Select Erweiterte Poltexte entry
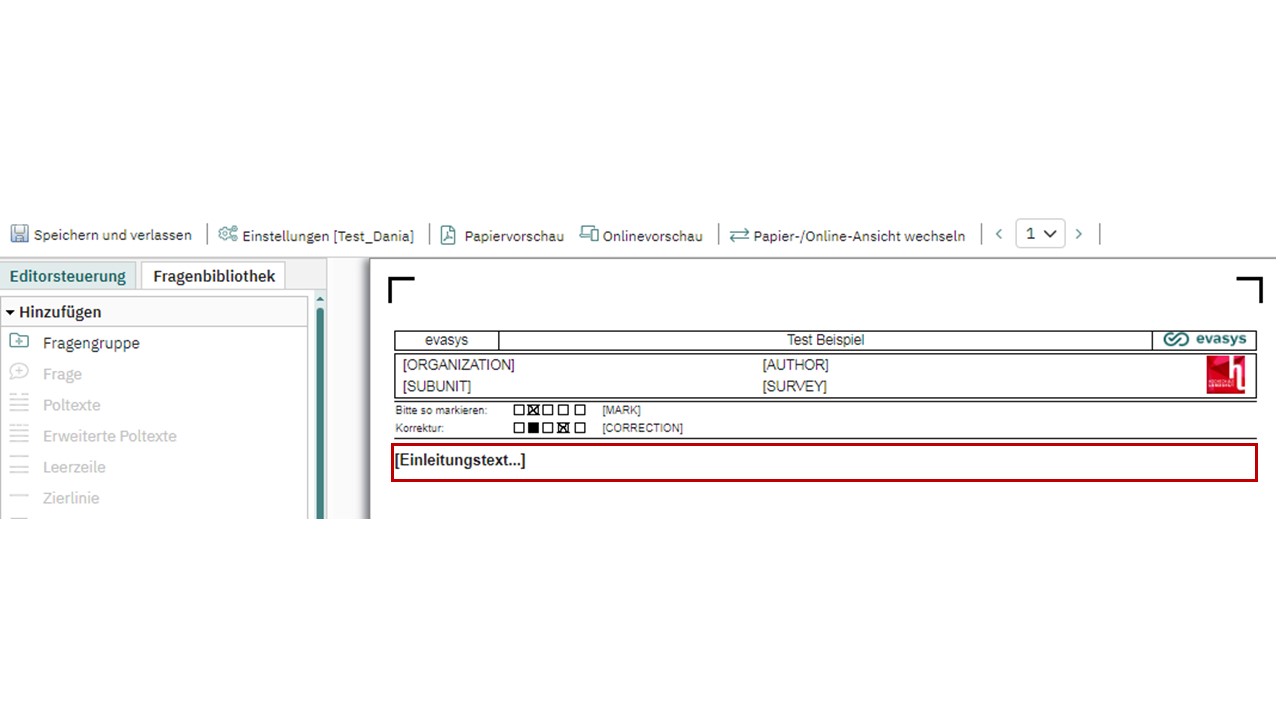This screenshot has height=720, width=1280. tap(109, 436)
